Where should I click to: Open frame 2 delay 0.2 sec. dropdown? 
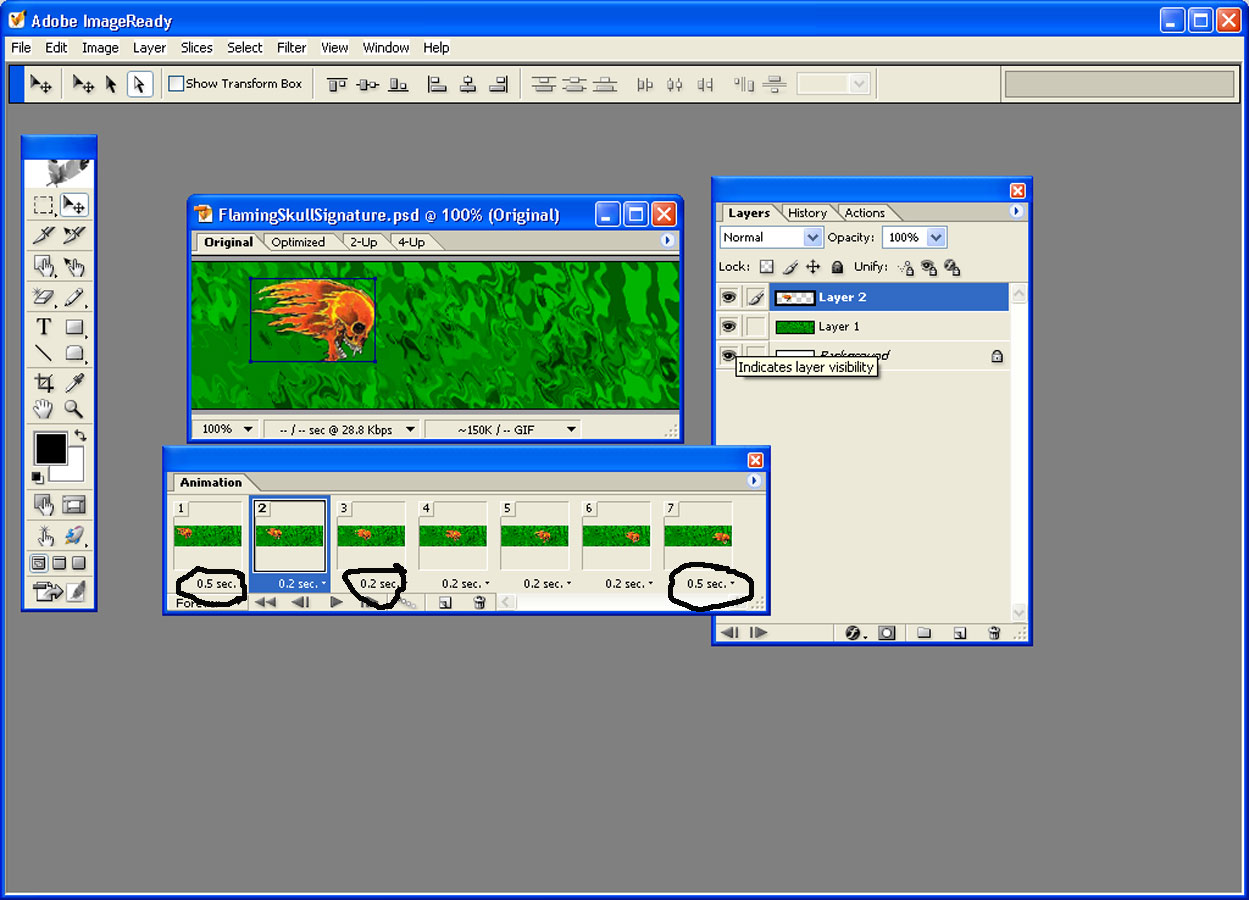click(x=300, y=583)
